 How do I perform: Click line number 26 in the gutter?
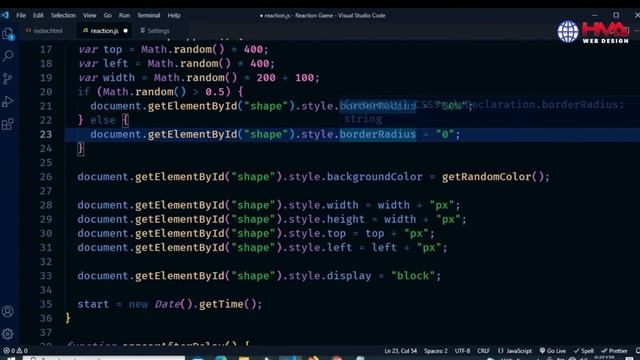(46, 177)
